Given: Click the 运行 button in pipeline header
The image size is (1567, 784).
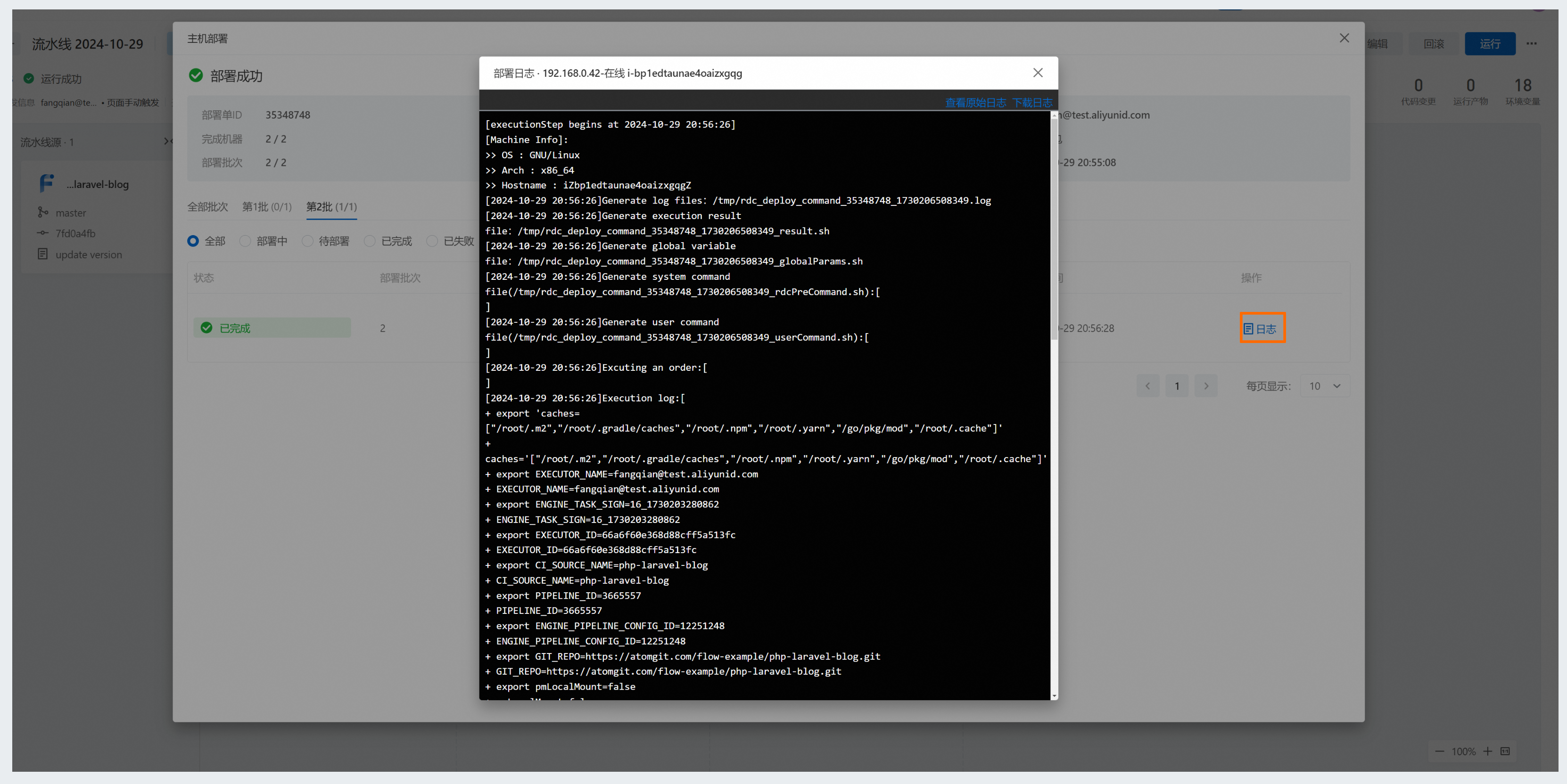Looking at the screenshot, I should tap(1490, 44).
